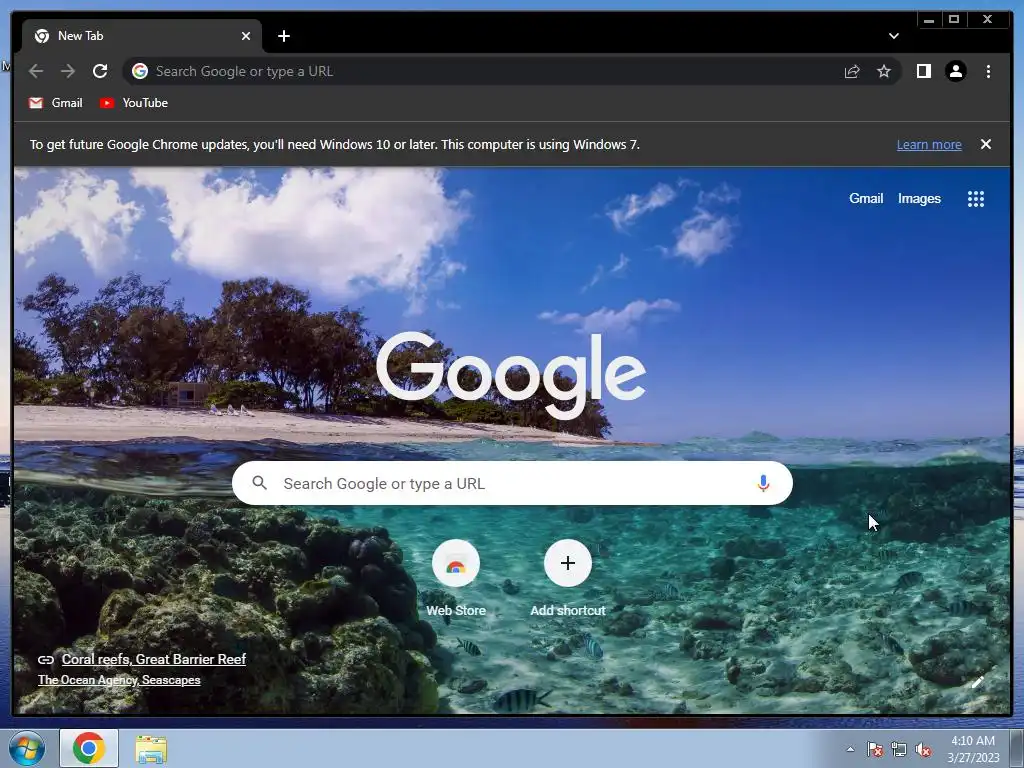
Task: Click the Back navigation arrow
Action: tap(36, 71)
